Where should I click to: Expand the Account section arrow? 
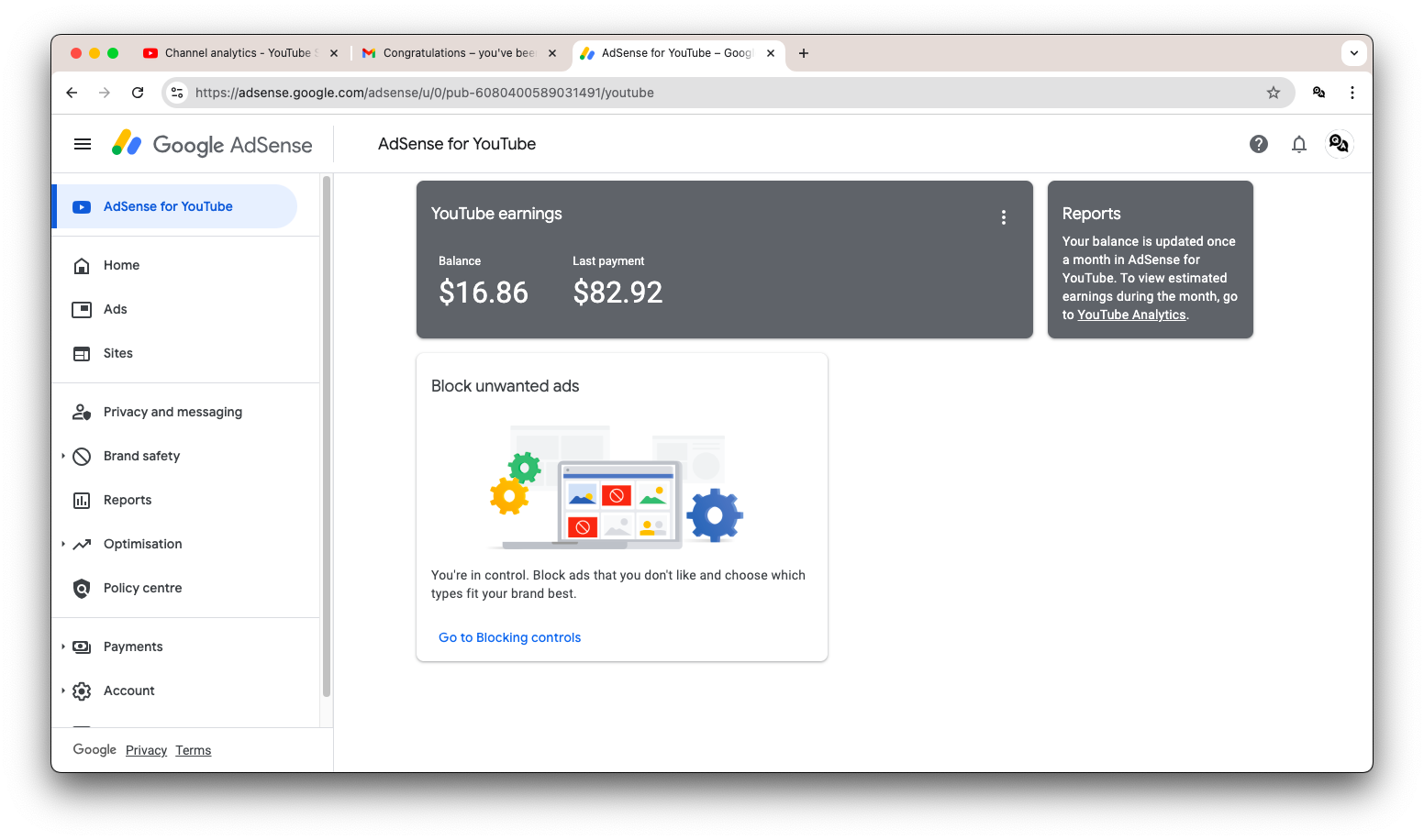(63, 691)
